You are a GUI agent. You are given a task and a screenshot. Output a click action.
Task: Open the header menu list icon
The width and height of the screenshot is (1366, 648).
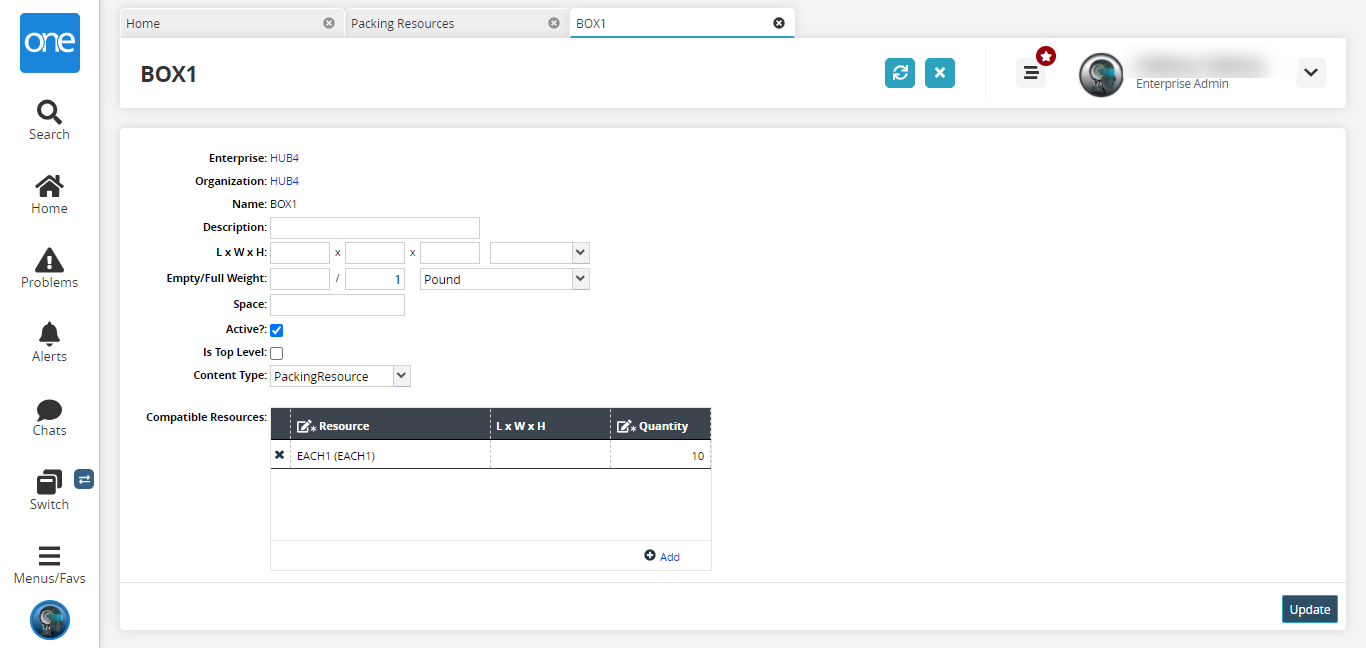[x=1031, y=73]
